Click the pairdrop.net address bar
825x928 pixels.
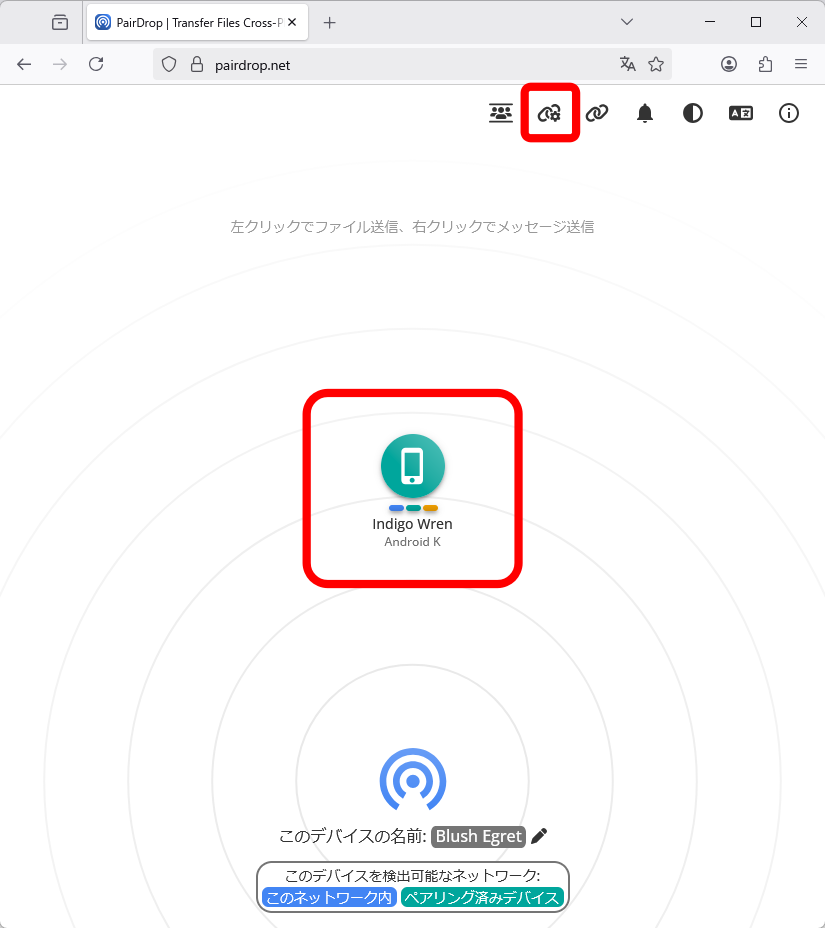(412, 65)
